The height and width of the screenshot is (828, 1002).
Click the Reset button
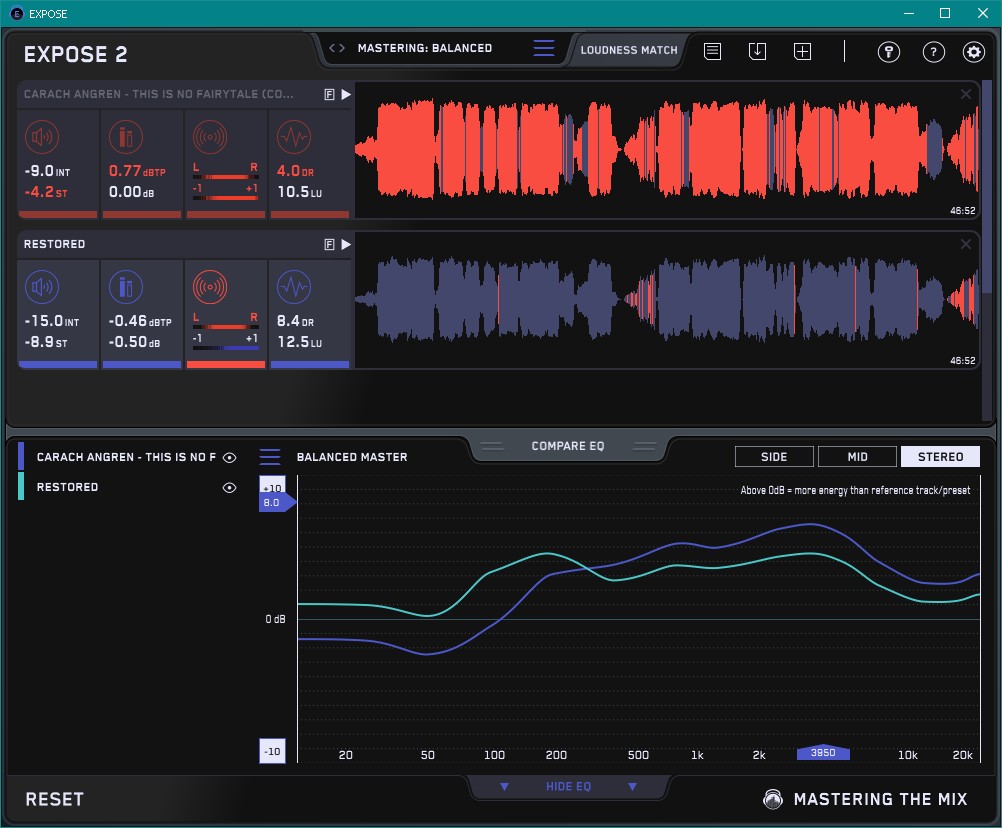[x=55, y=799]
